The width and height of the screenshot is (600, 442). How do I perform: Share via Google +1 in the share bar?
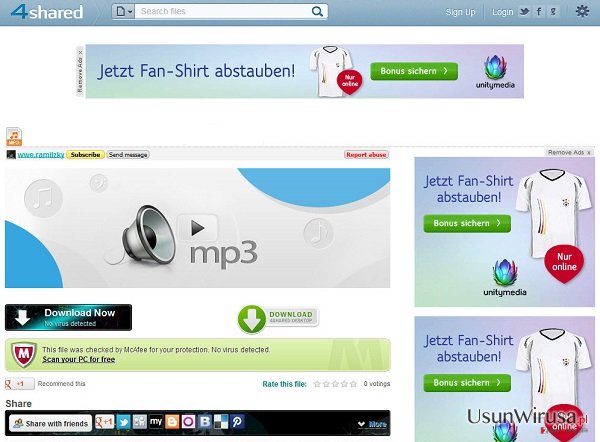tap(104, 422)
